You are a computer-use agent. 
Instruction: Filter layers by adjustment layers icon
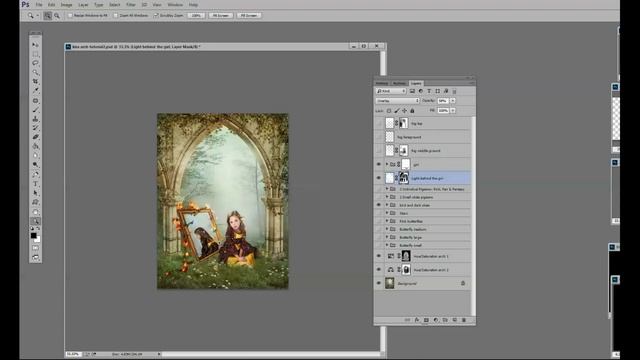[x=420, y=91]
